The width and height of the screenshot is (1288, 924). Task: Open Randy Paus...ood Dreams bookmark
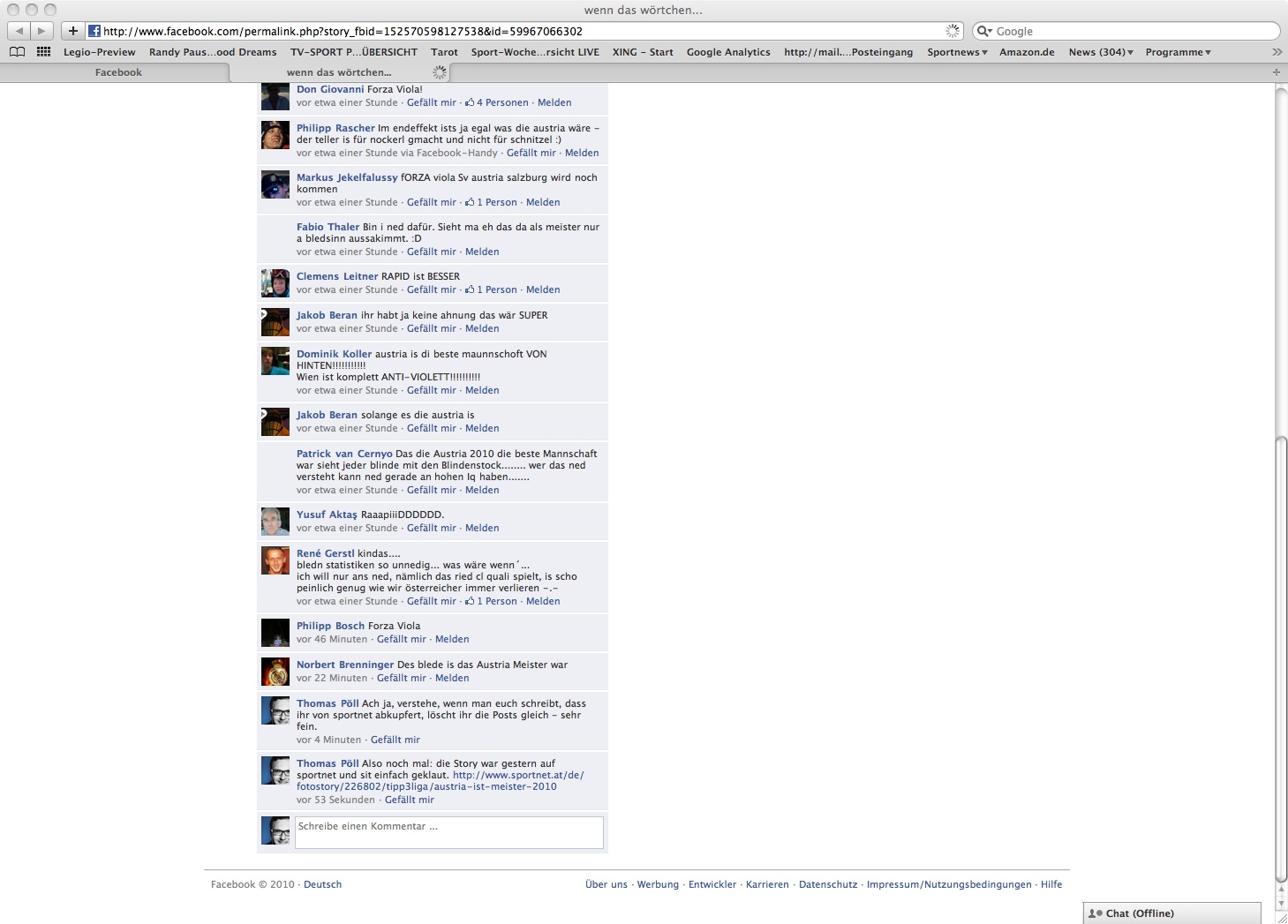point(213,52)
